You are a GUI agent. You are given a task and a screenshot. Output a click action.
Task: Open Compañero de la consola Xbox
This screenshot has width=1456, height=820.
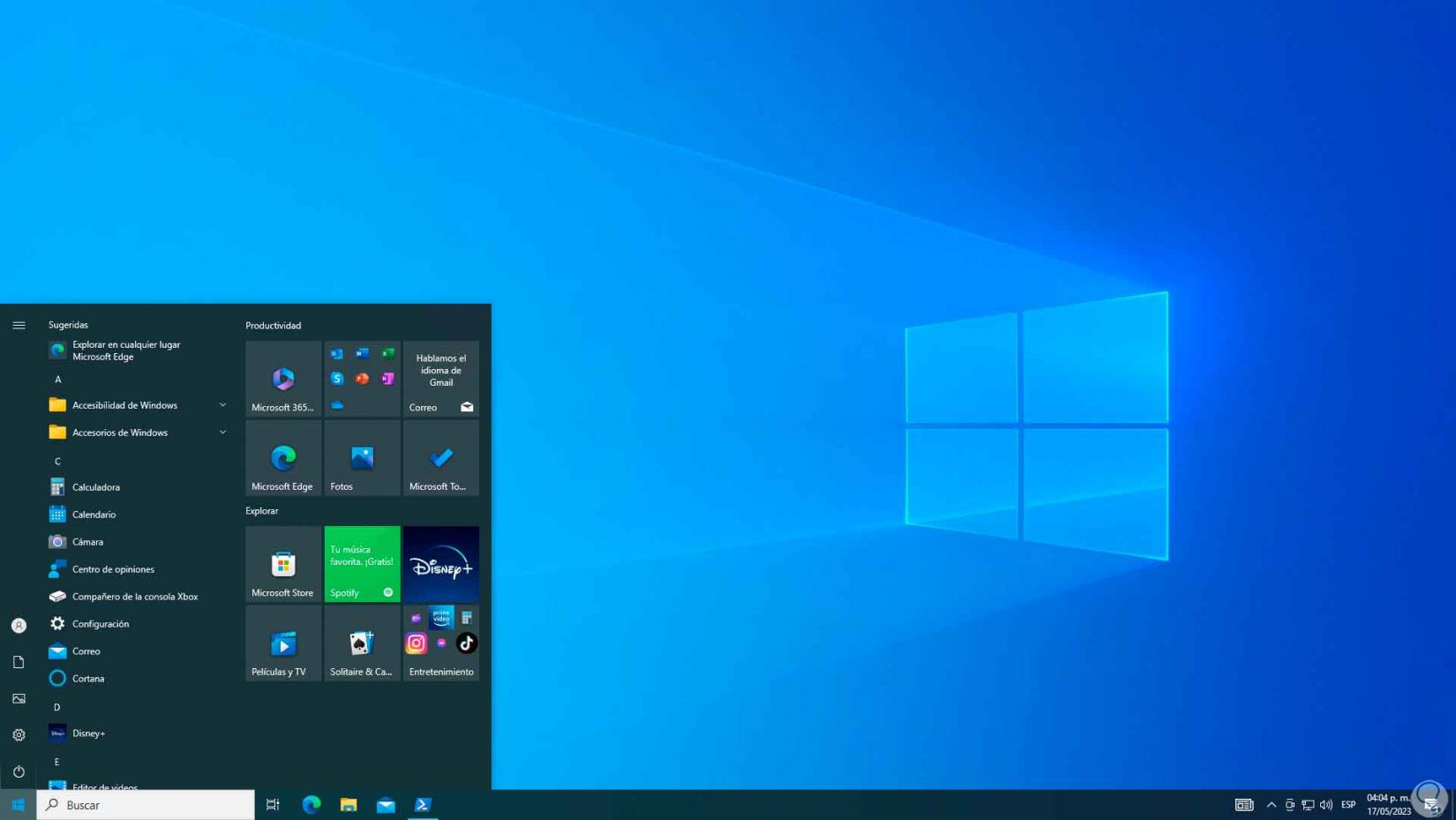pyautogui.click(x=139, y=597)
